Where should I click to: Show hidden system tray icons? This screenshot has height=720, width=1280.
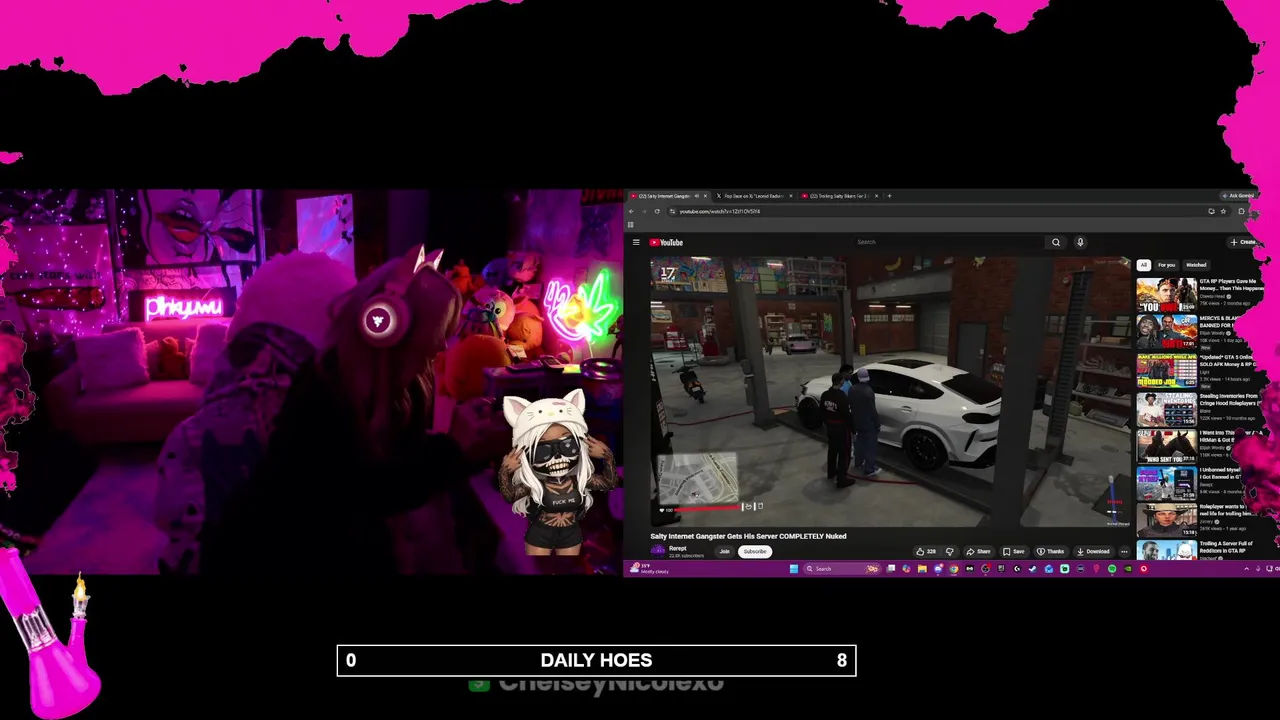click(1246, 569)
